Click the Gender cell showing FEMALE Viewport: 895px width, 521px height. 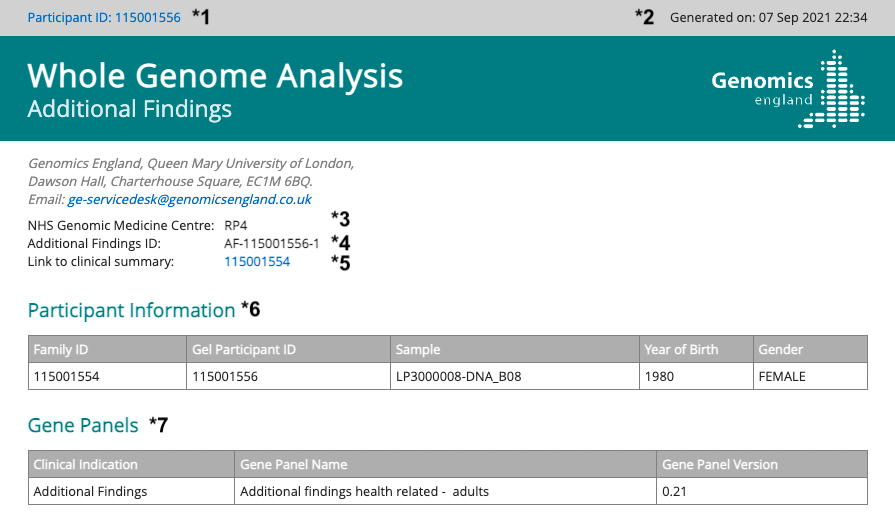tap(782, 377)
